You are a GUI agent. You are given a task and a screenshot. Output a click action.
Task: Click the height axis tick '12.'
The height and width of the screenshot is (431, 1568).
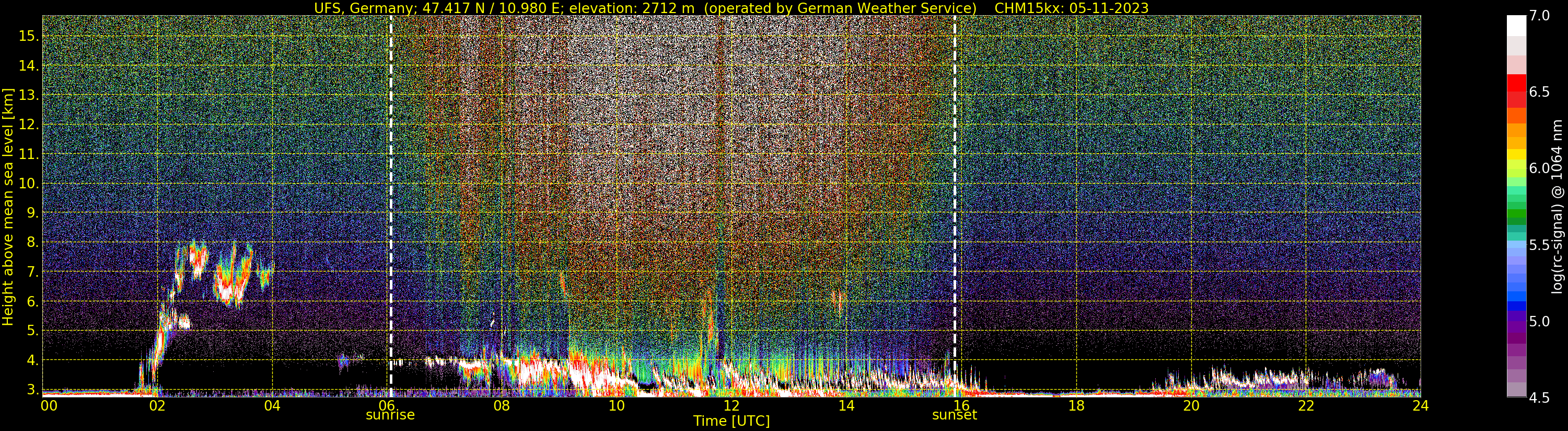coord(28,124)
